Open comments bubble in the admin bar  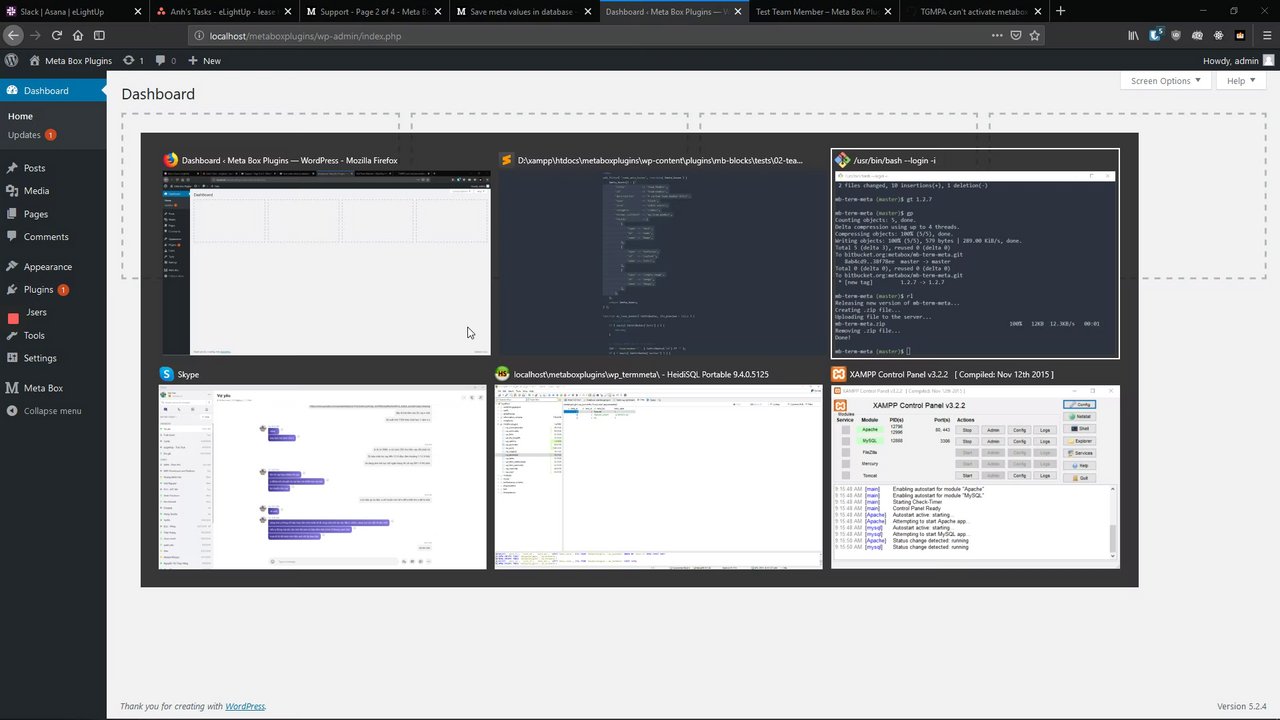tap(165, 60)
